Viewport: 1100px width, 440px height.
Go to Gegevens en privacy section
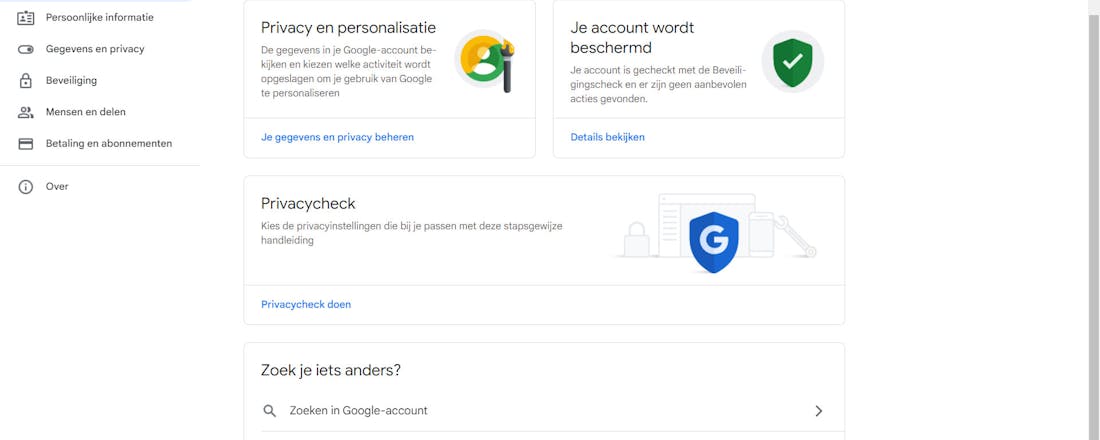(95, 49)
